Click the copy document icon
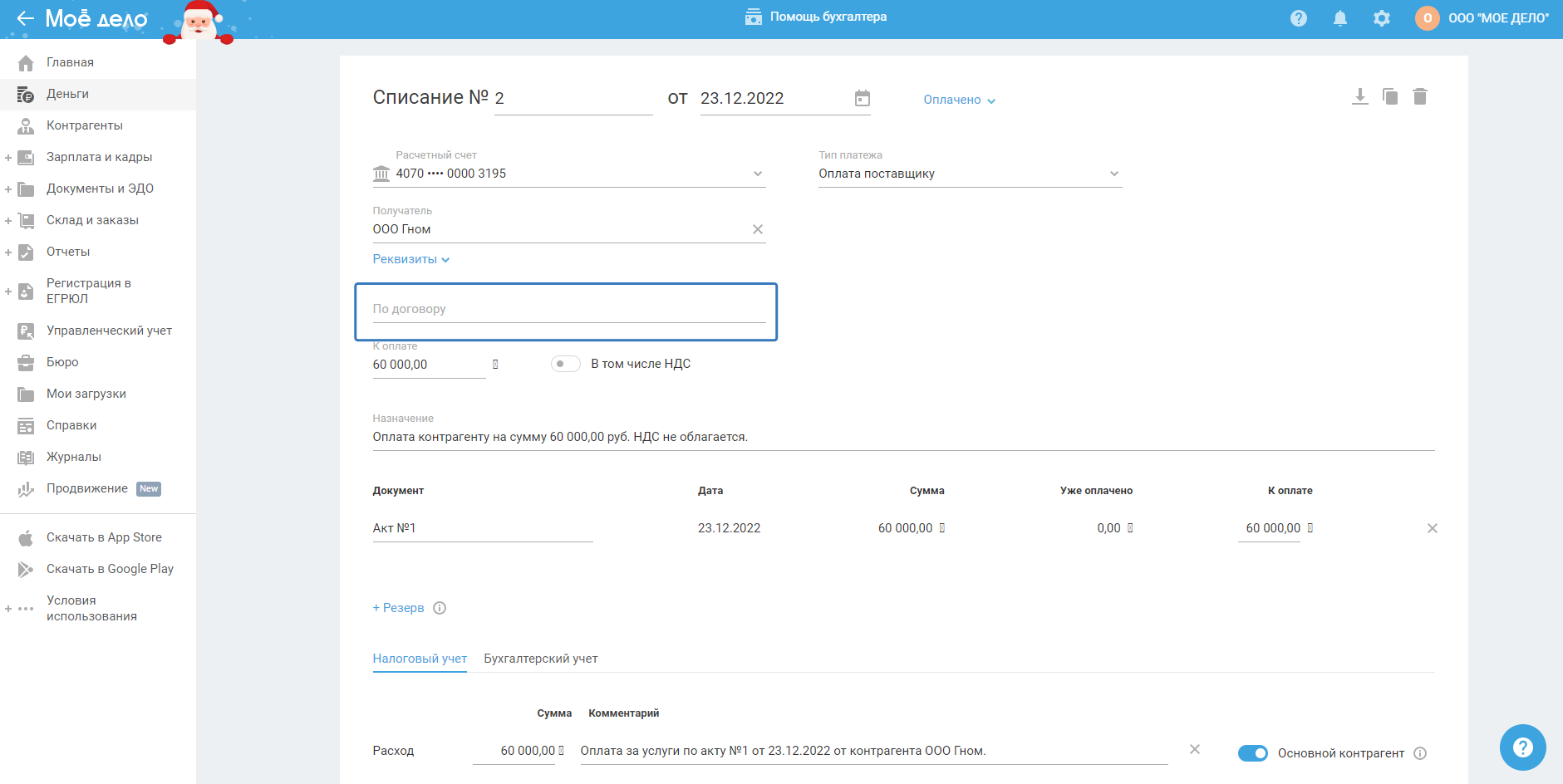 [1390, 97]
